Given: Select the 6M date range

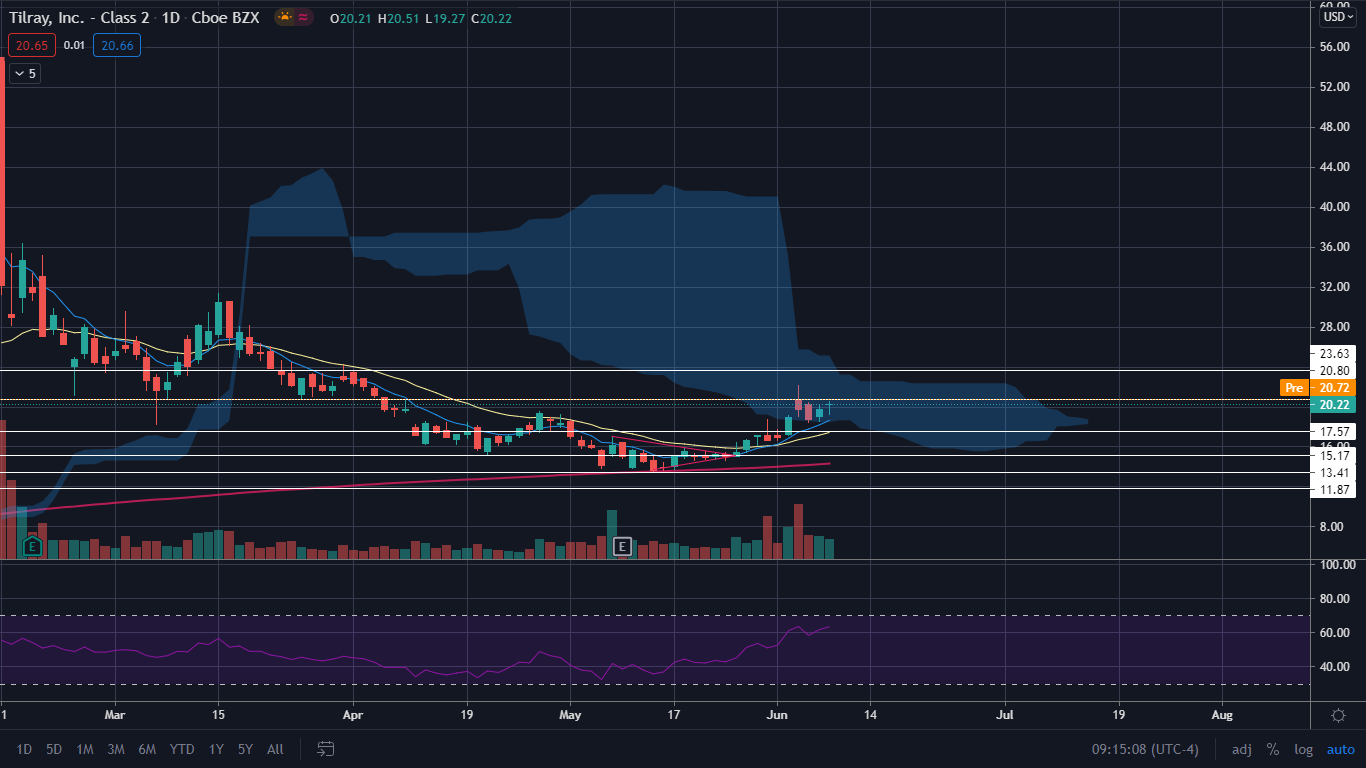Looking at the screenshot, I should [x=147, y=749].
